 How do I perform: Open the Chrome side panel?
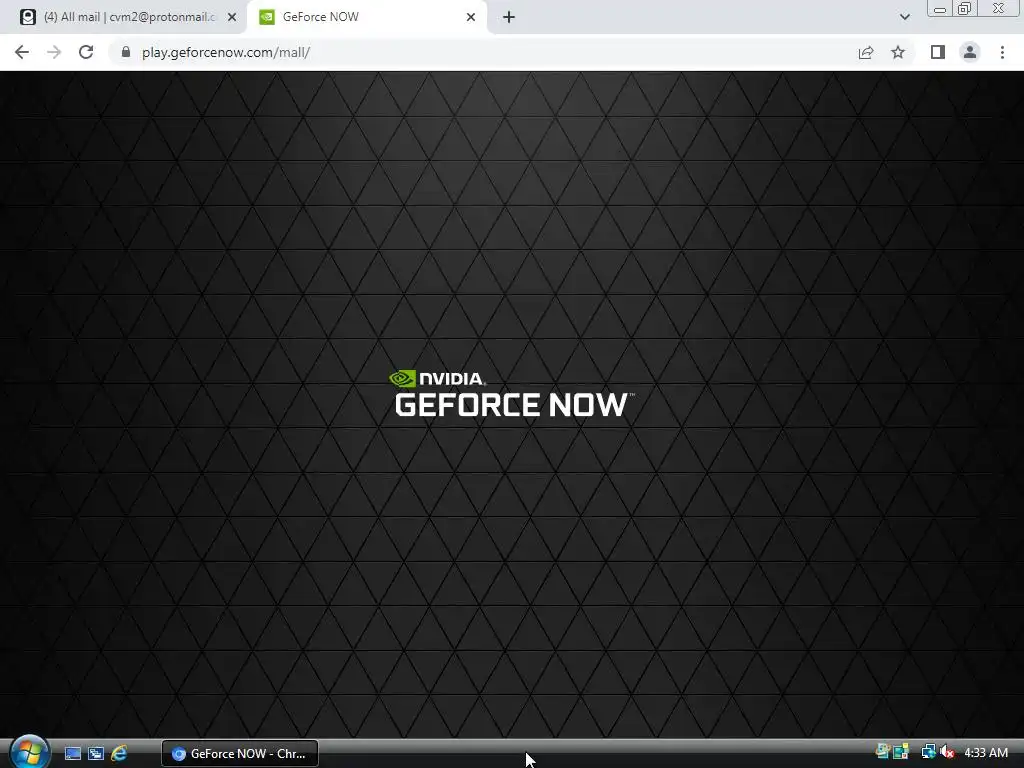(x=938, y=52)
